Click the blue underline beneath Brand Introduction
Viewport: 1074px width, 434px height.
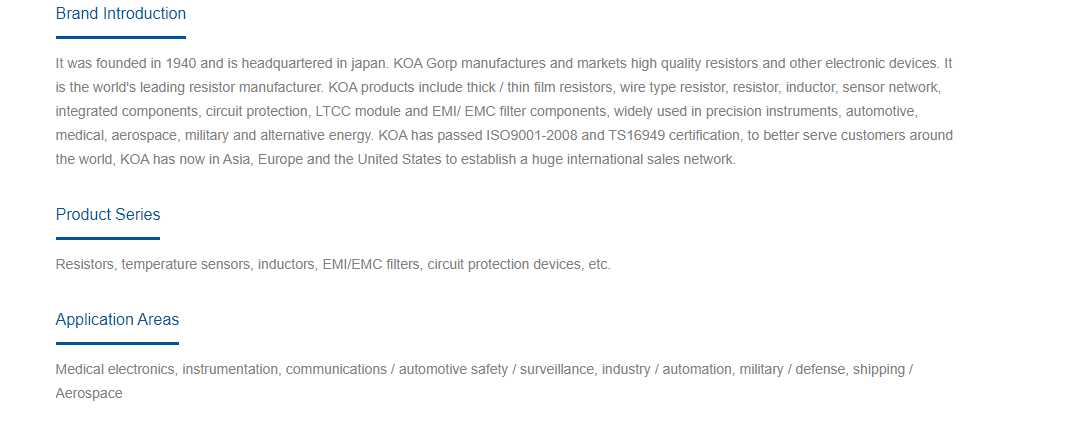pos(121,37)
